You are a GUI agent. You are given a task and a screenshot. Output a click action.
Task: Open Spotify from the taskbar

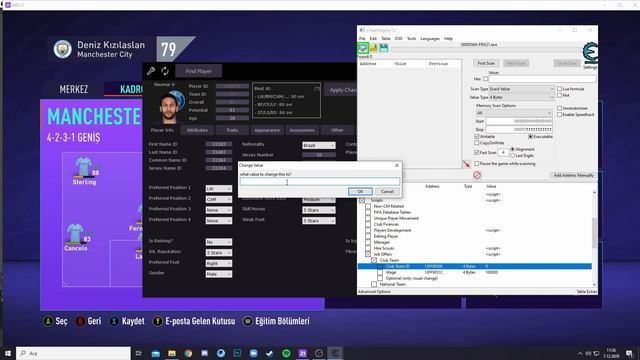[286, 353]
